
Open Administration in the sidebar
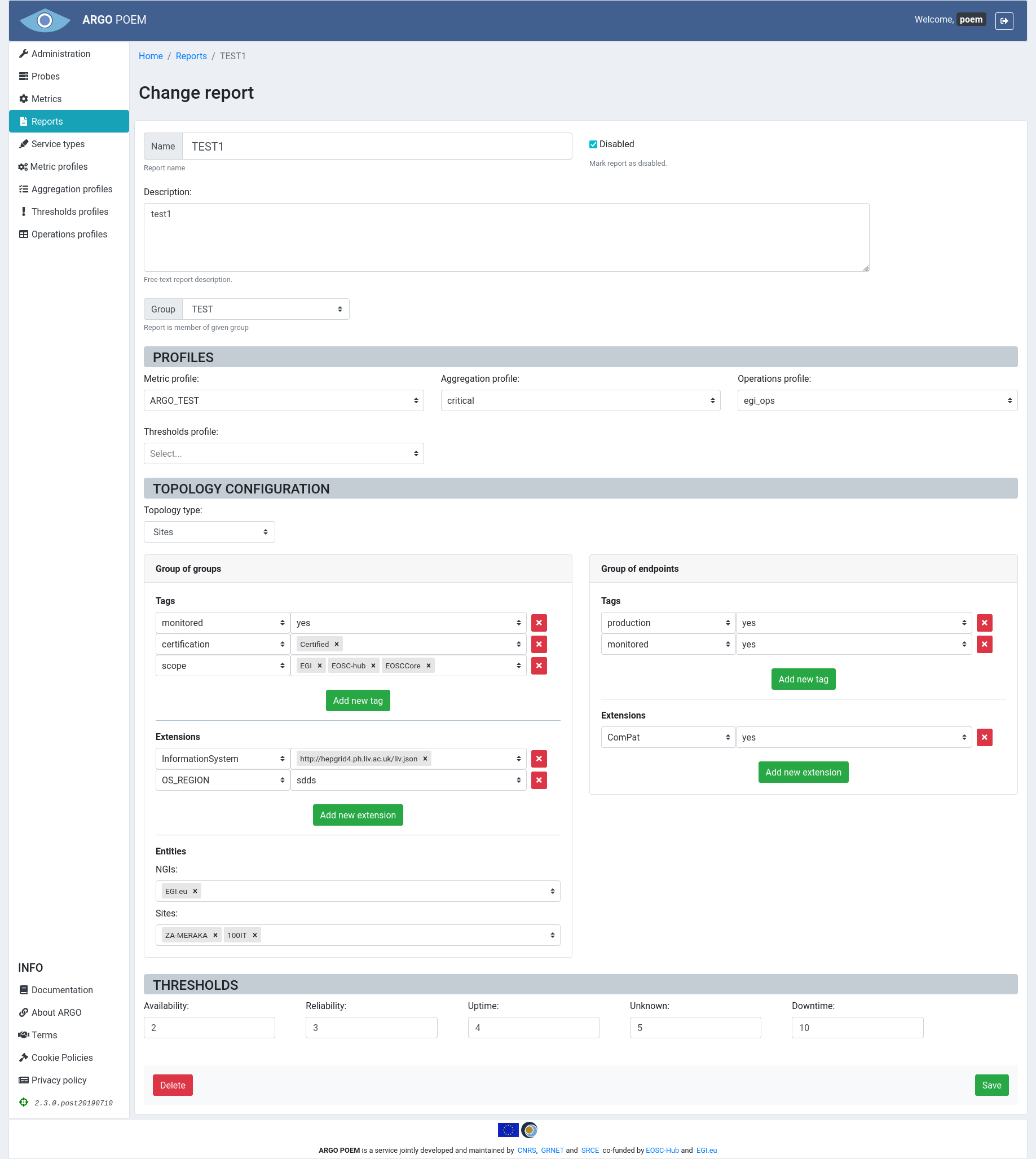tap(69, 54)
